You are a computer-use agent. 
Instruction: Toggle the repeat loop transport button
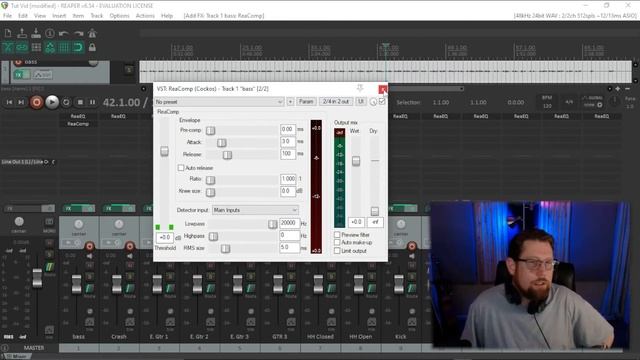tap(66, 102)
